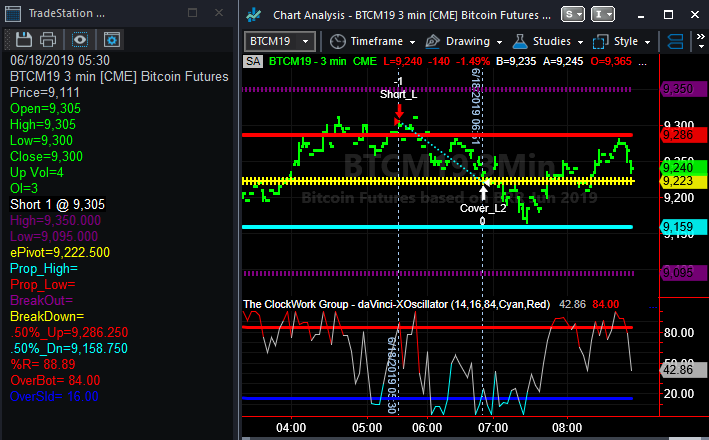Click the %R= 88.89 row
The image size is (709, 440).
[x=43, y=364]
